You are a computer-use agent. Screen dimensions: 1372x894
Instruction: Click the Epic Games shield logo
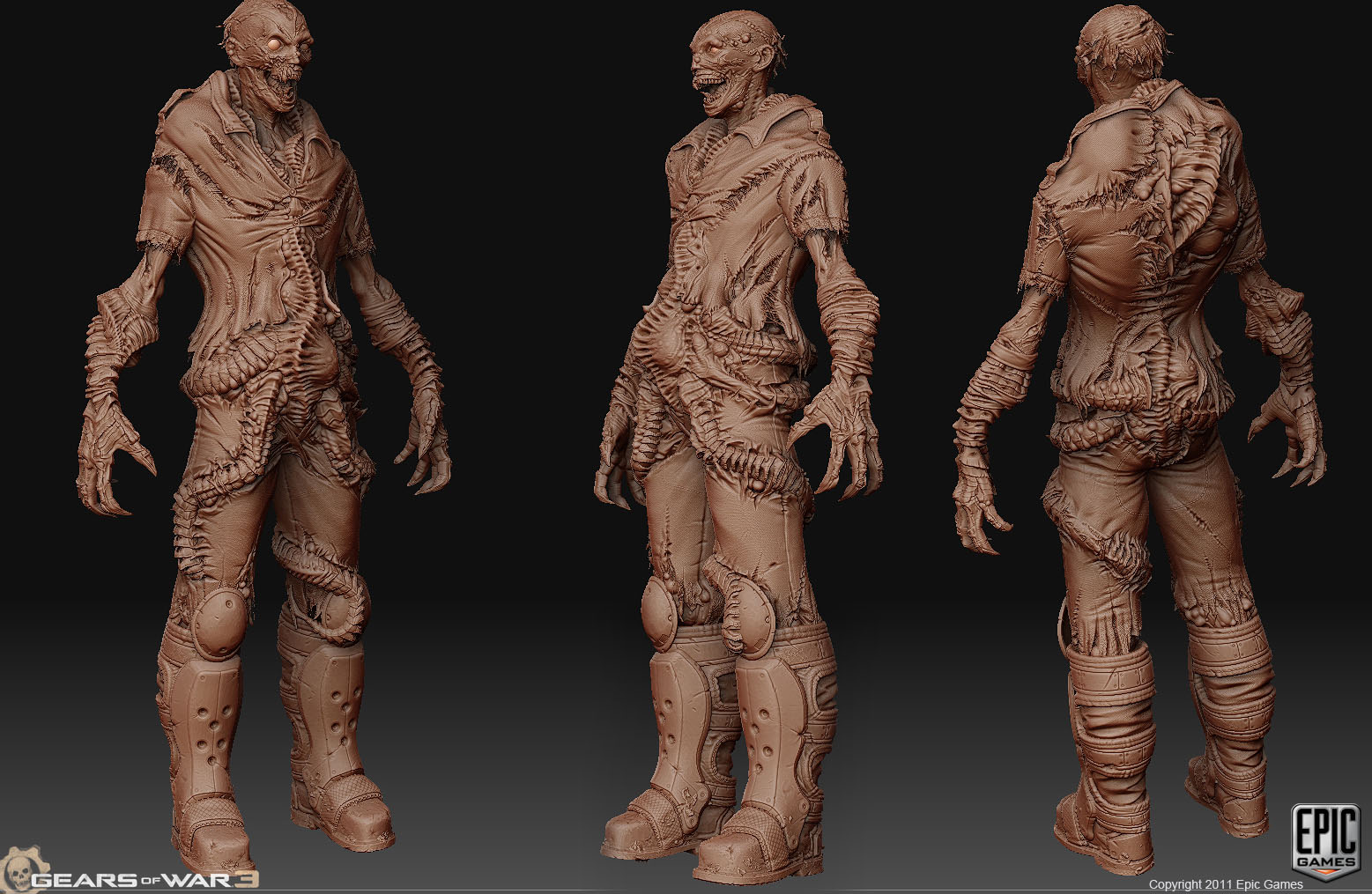[1325, 842]
